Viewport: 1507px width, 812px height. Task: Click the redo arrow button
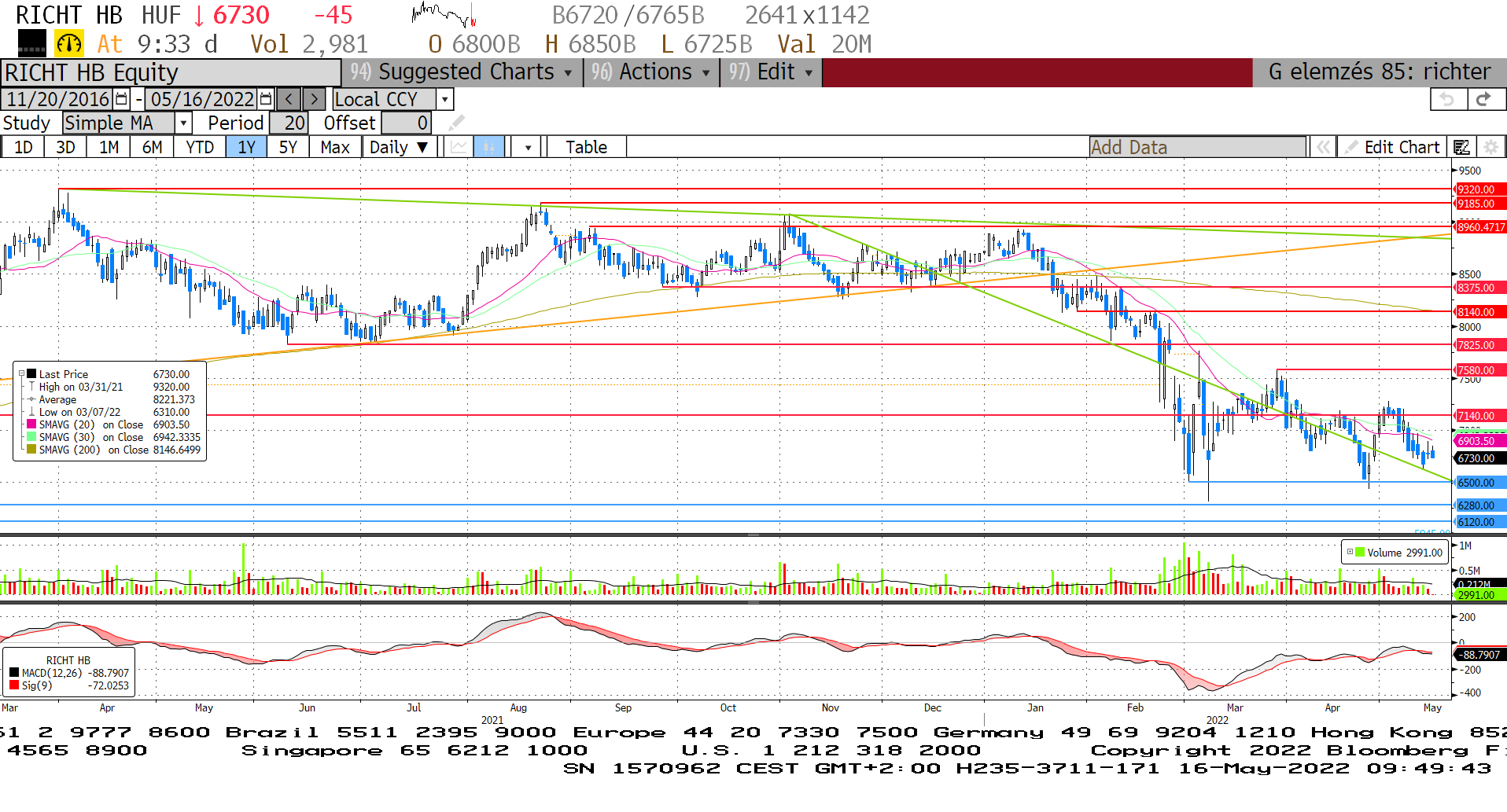coord(1483,99)
